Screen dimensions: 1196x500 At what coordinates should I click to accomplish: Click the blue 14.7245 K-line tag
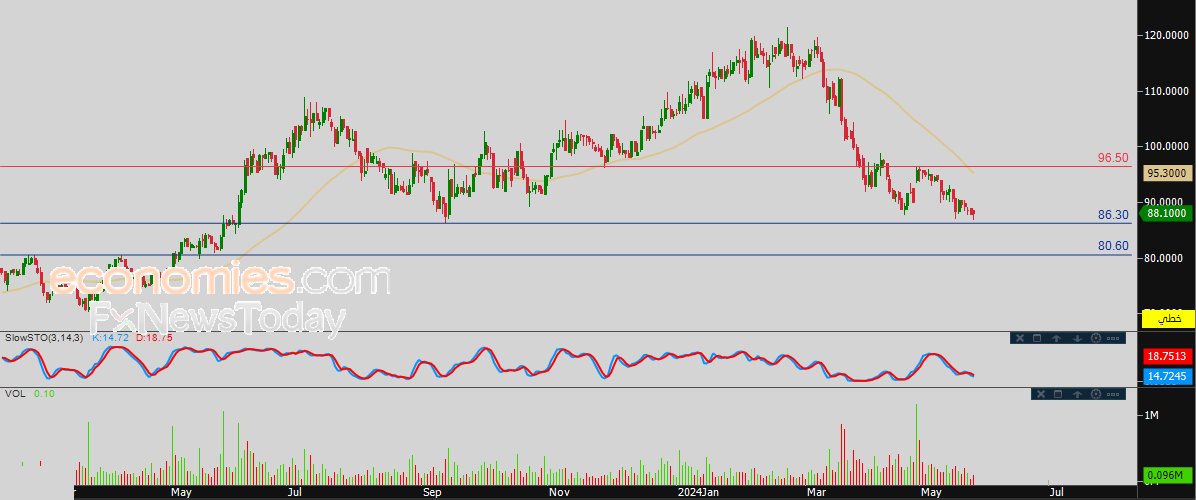point(1168,376)
